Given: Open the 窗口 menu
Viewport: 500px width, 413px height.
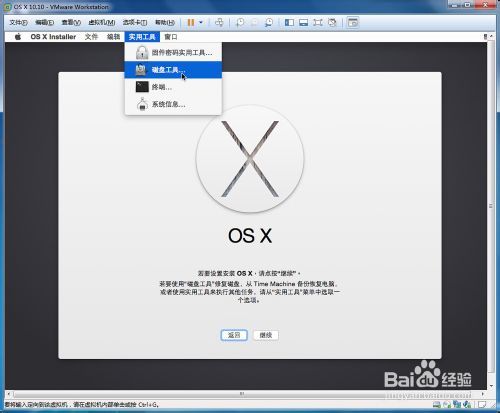Looking at the screenshot, I should (171, 37).
